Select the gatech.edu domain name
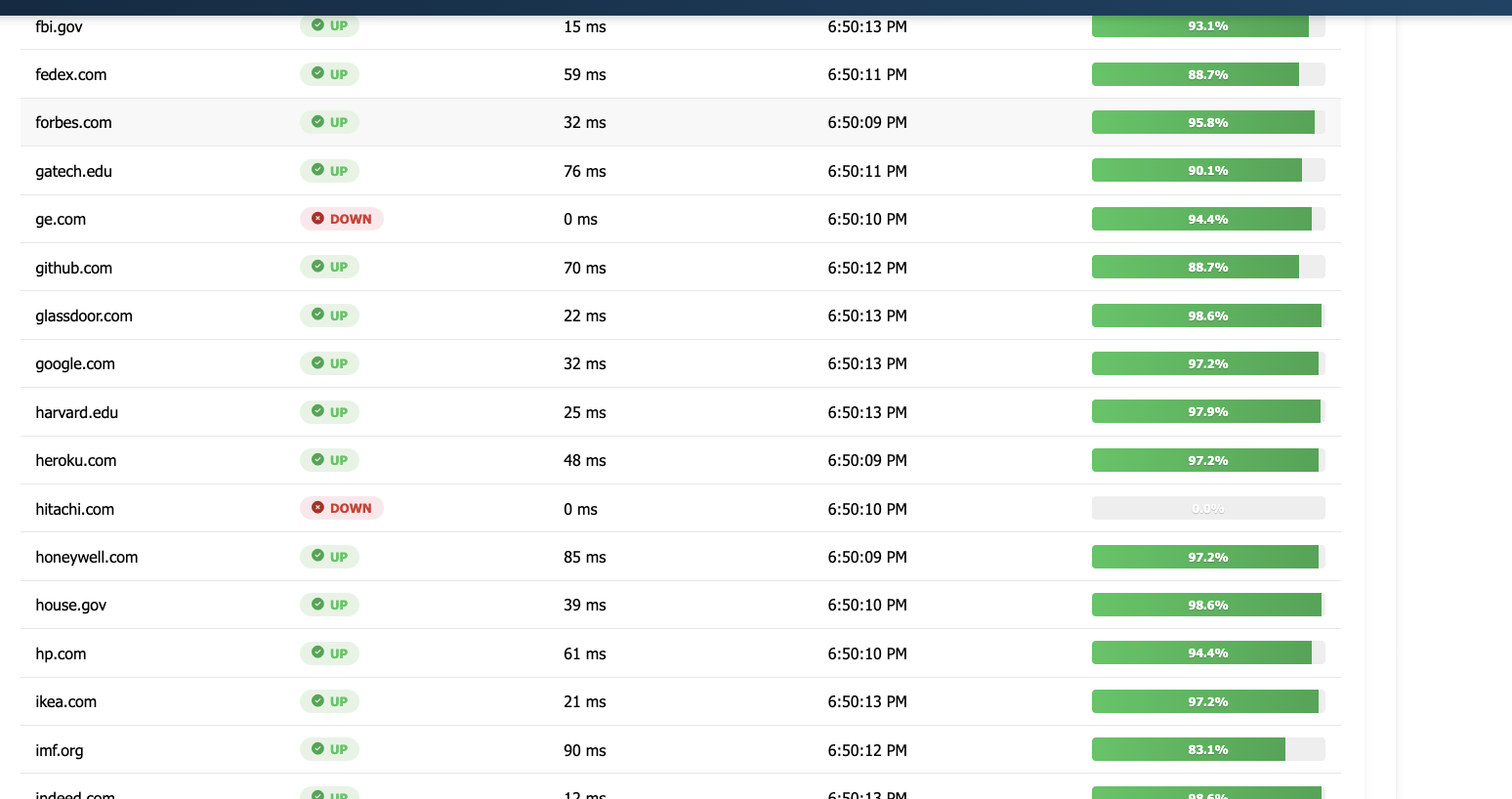 (73, 171)
